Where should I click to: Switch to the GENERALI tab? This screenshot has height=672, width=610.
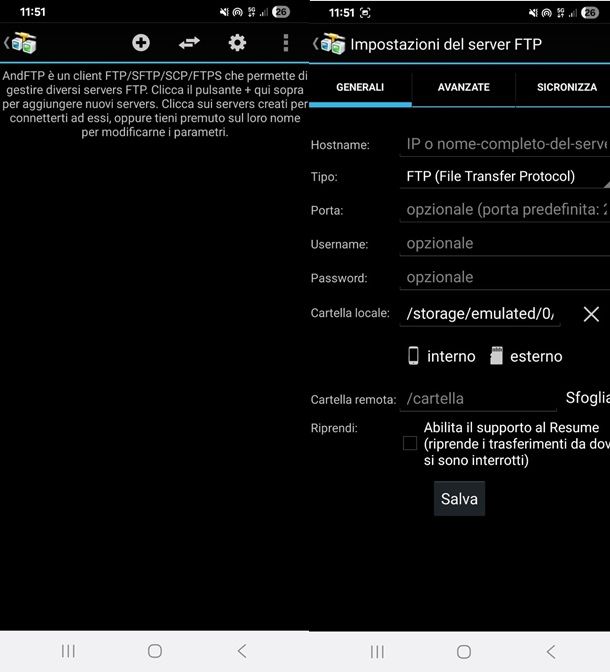[360, 87]
